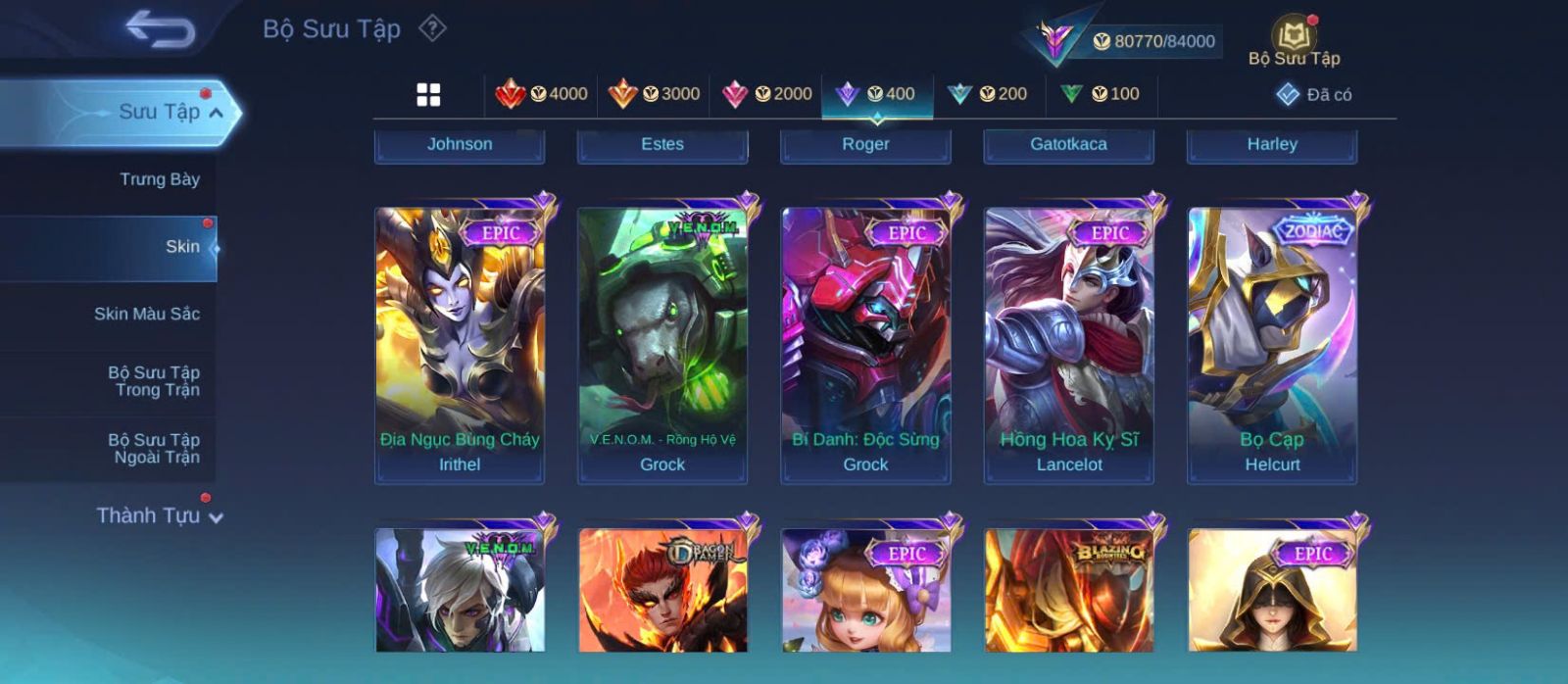1568x684 pixels.
Task: Filter by the red 4000-point gem tier
Action: click(x=541, y=94)
